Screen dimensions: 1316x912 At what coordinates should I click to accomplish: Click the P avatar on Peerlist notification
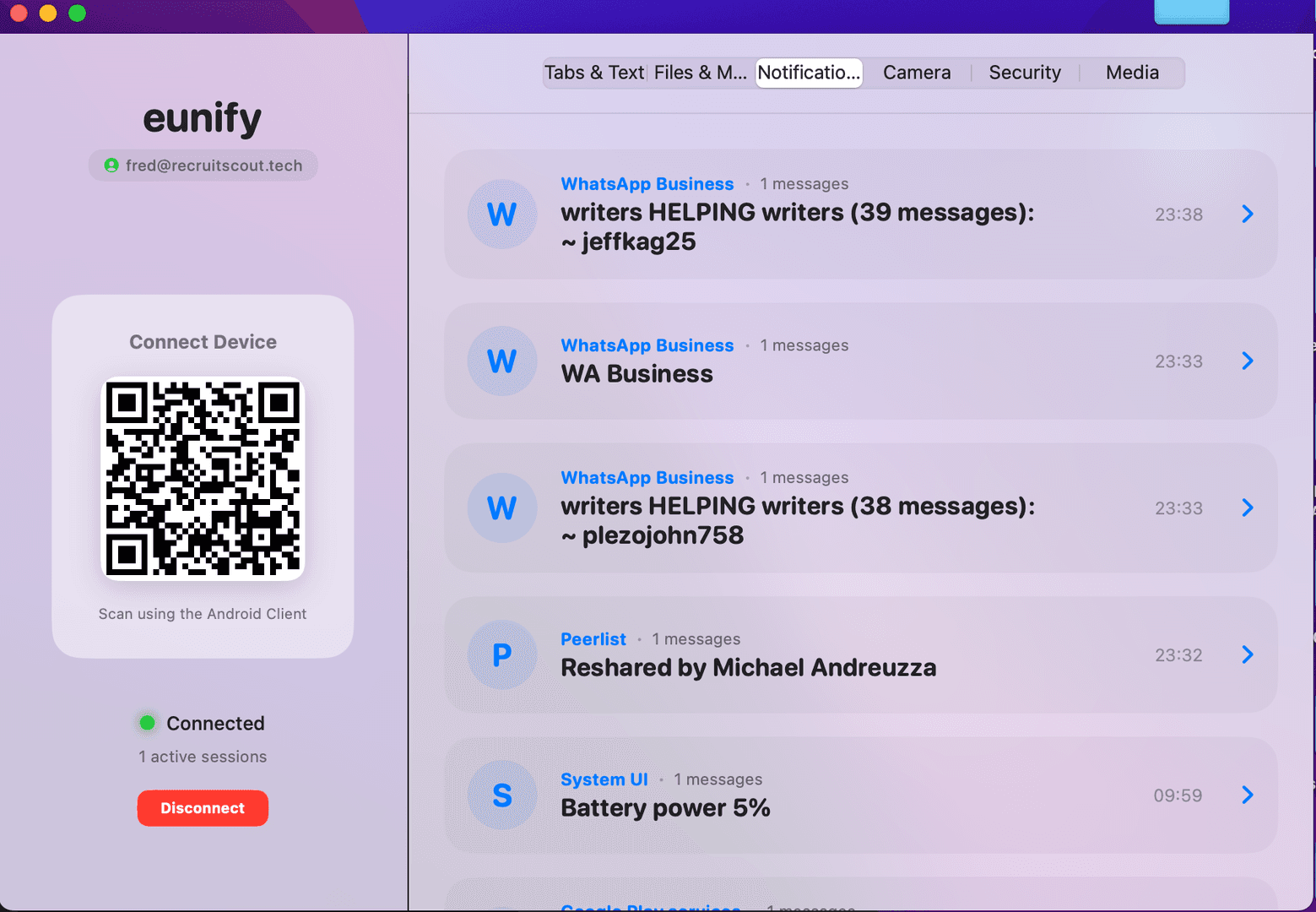click(502, 655)
